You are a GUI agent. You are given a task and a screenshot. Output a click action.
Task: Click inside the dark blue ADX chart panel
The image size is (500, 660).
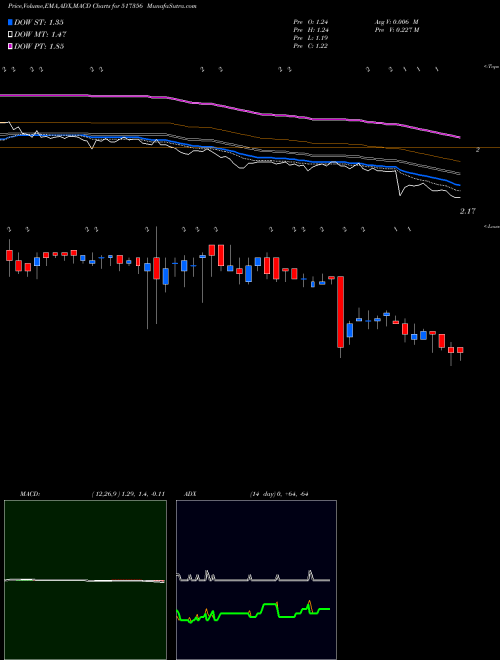pyautogui.click(x=256, y=580)
